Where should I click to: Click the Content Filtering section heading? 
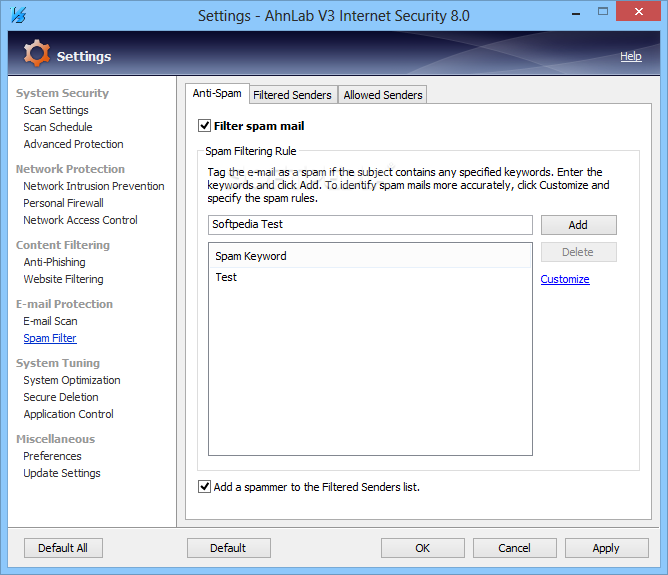63,245
